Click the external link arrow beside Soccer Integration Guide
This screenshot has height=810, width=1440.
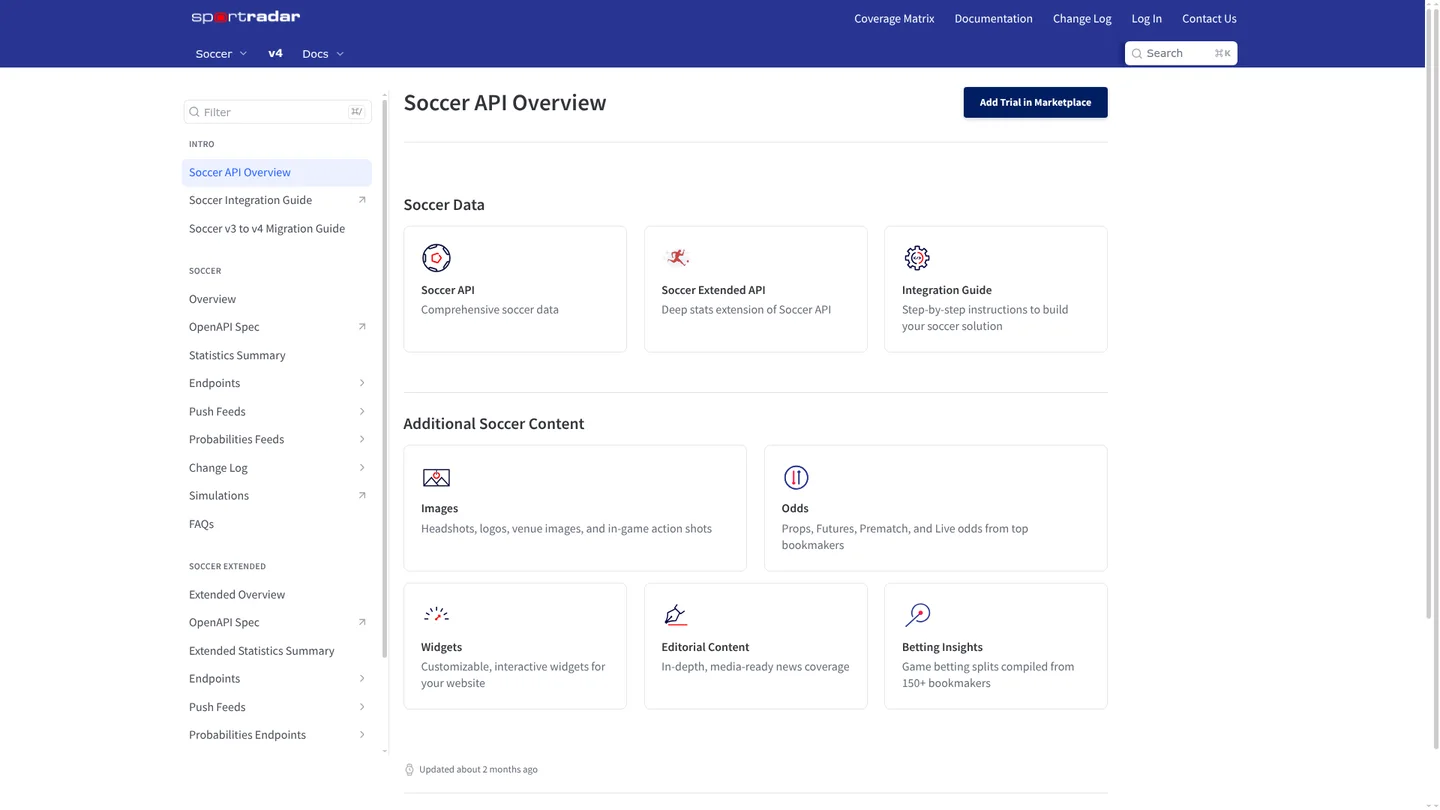(362, 200)
